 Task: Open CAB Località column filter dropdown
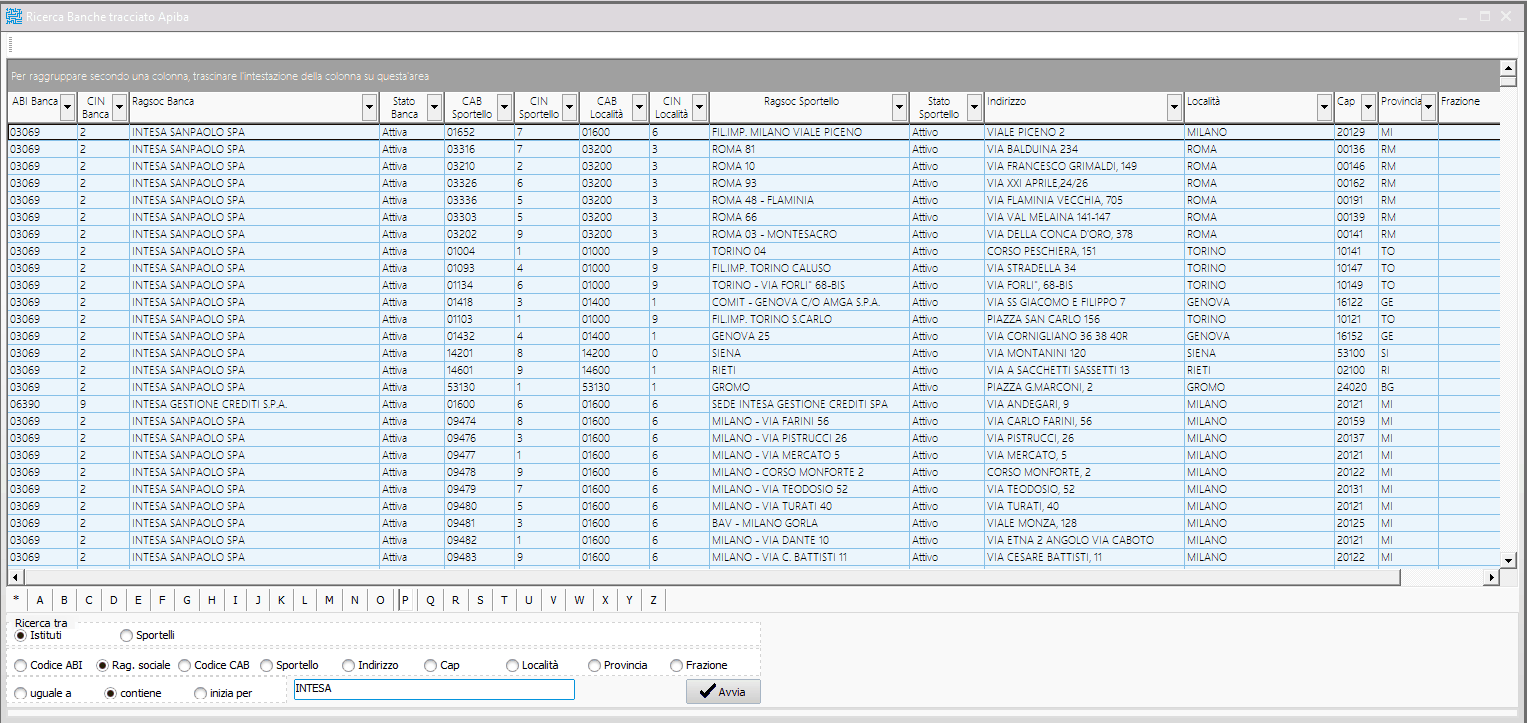point(639,106)
